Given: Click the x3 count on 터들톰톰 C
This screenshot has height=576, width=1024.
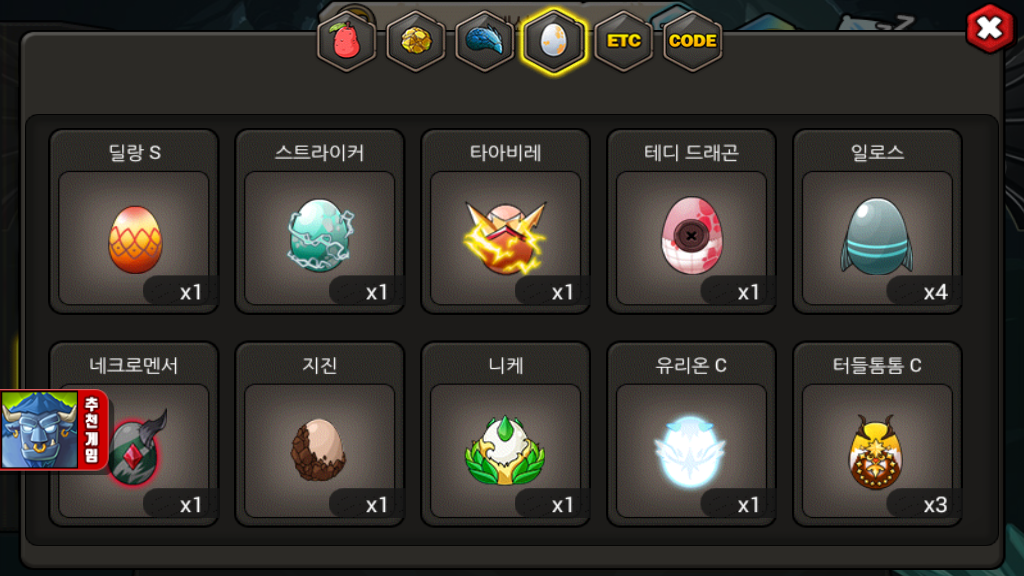Looking at the screenshot, I should point(935,505).
